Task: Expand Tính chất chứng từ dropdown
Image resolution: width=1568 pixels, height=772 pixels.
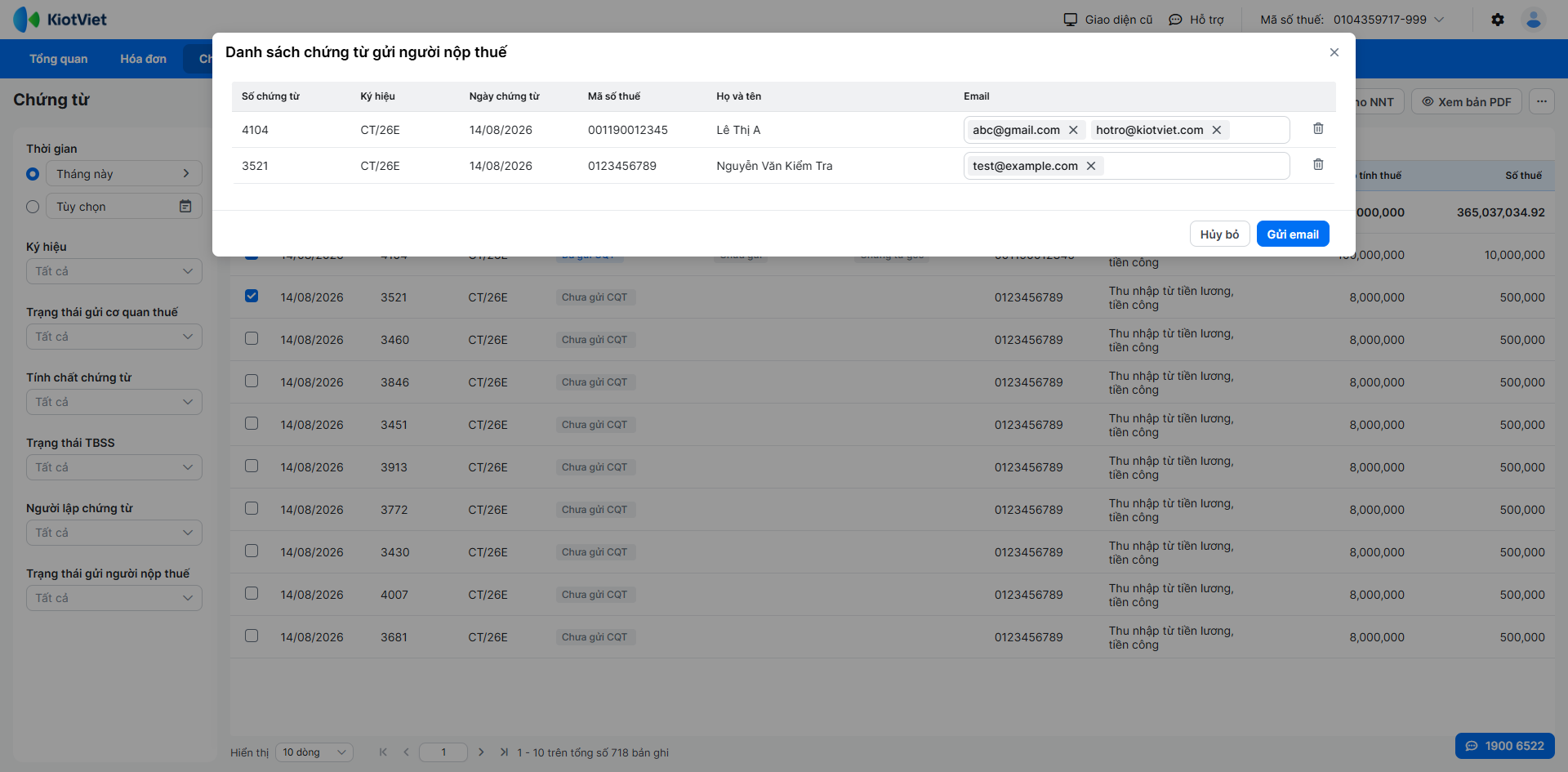Action: (114, 402)
